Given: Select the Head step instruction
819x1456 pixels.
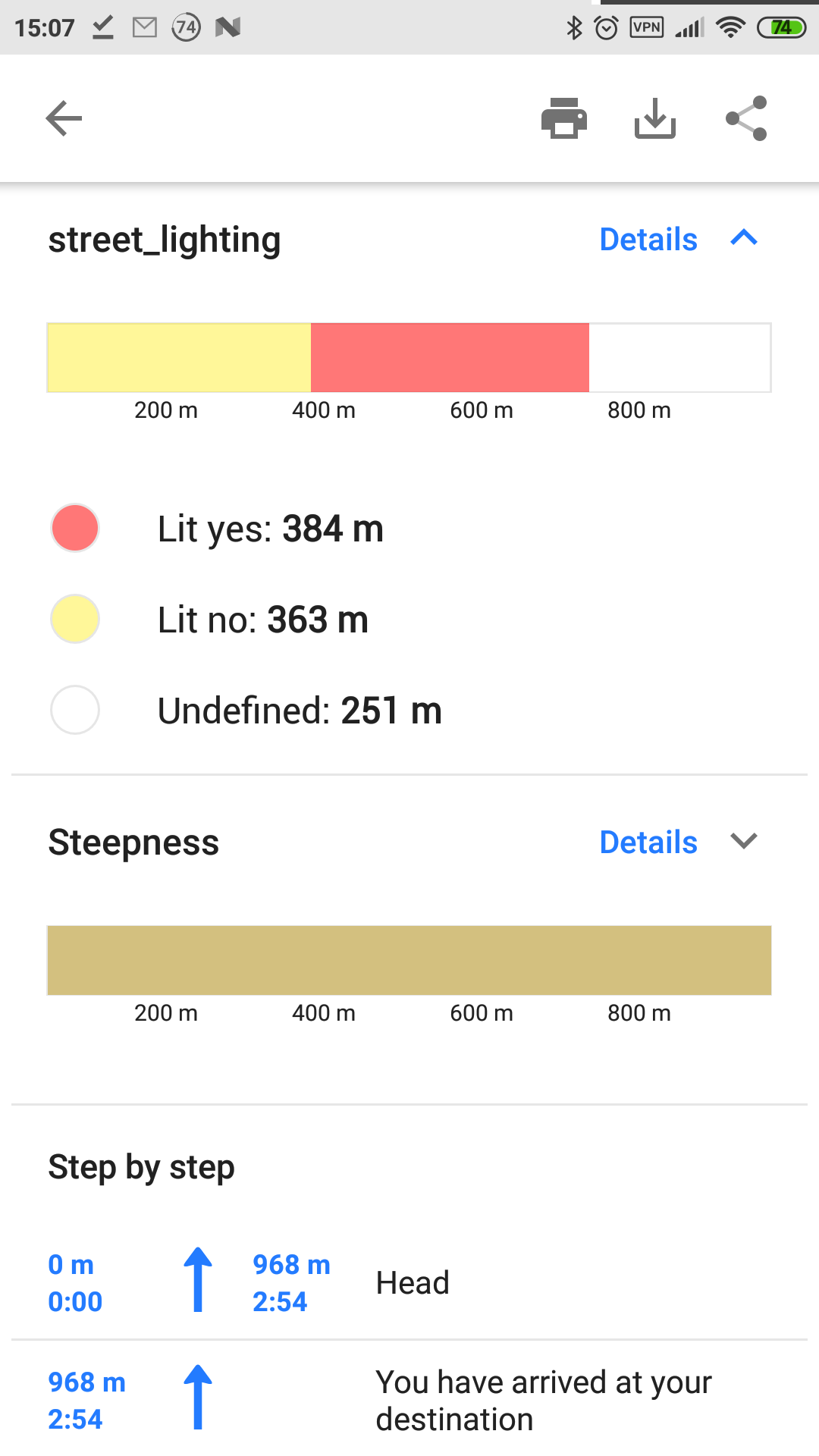Looking at the screenshot, I should pos(413,1283).
